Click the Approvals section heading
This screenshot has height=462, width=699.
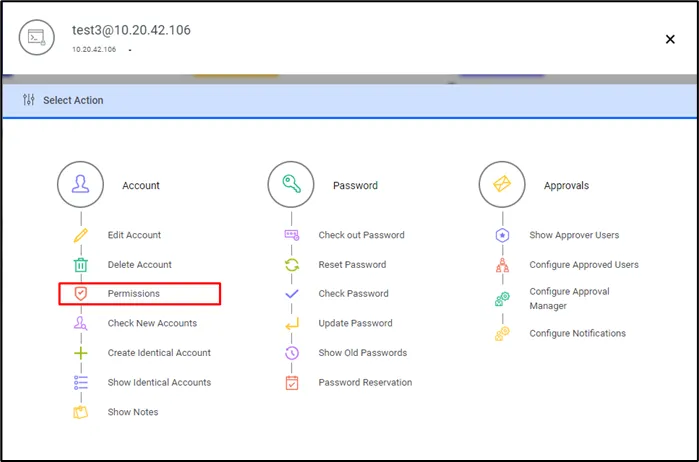(566, 186)
